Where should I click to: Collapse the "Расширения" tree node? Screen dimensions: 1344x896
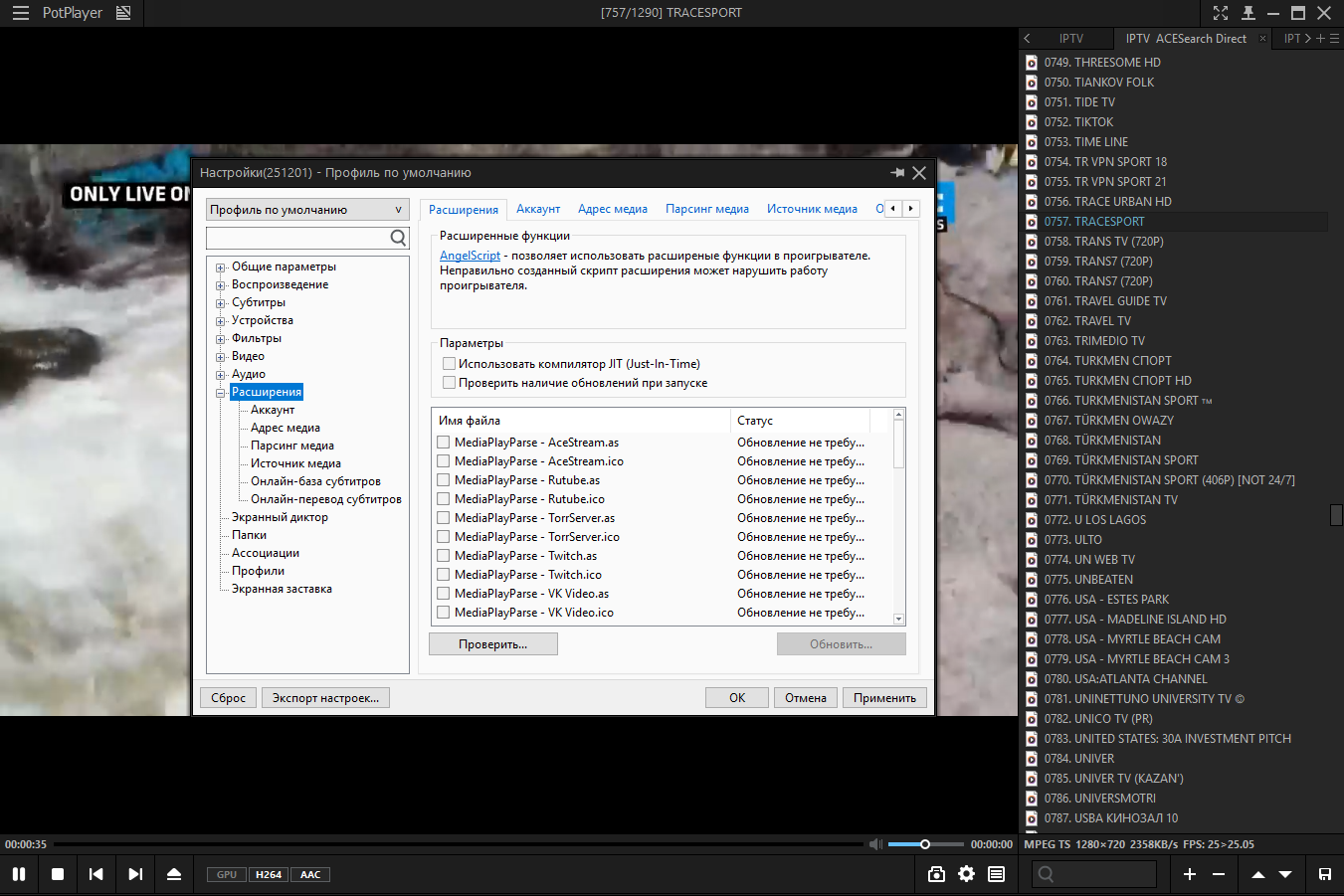click(x=221, y=393)
